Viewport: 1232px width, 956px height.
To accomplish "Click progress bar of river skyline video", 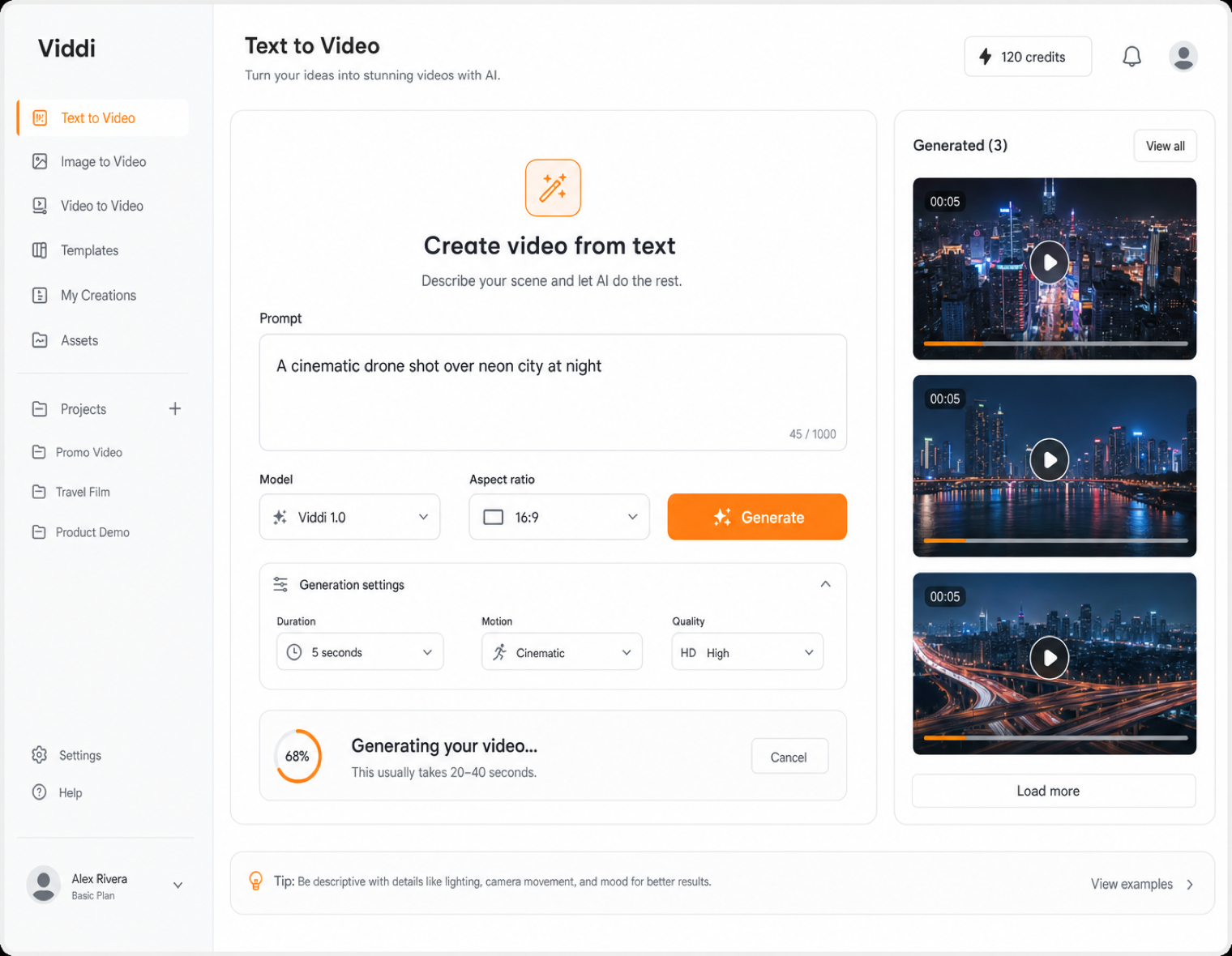I will 1055,540.
